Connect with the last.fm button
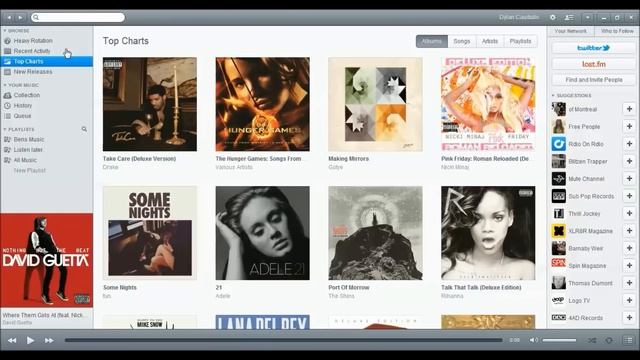 (x=593, y=64)
